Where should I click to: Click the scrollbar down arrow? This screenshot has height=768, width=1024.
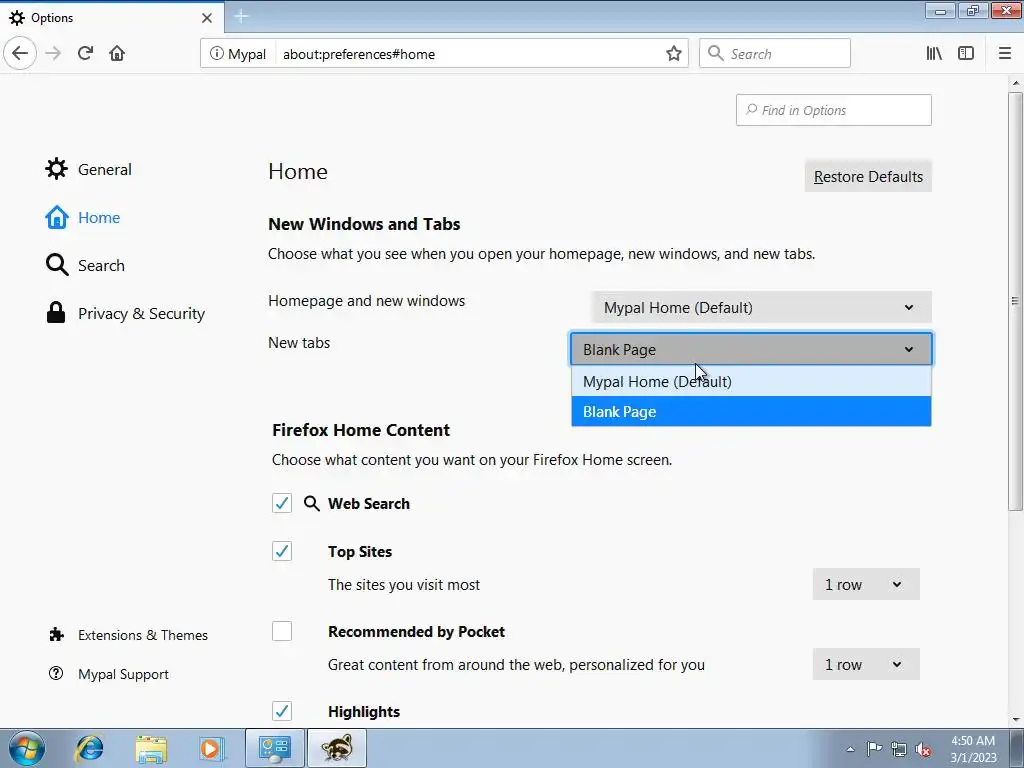[x=1016, y=720]
